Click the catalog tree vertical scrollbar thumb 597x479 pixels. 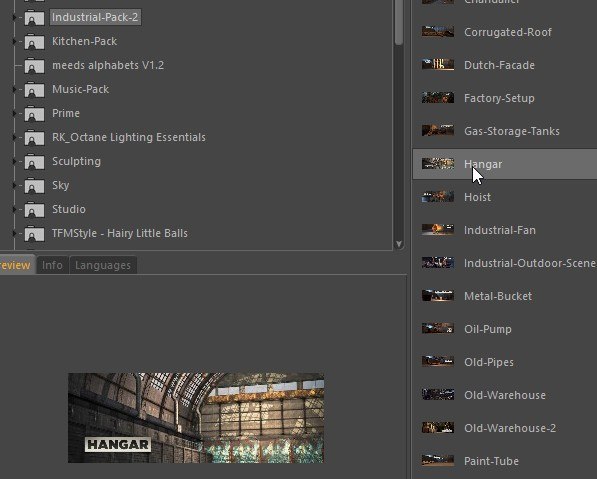coord(399,22)
